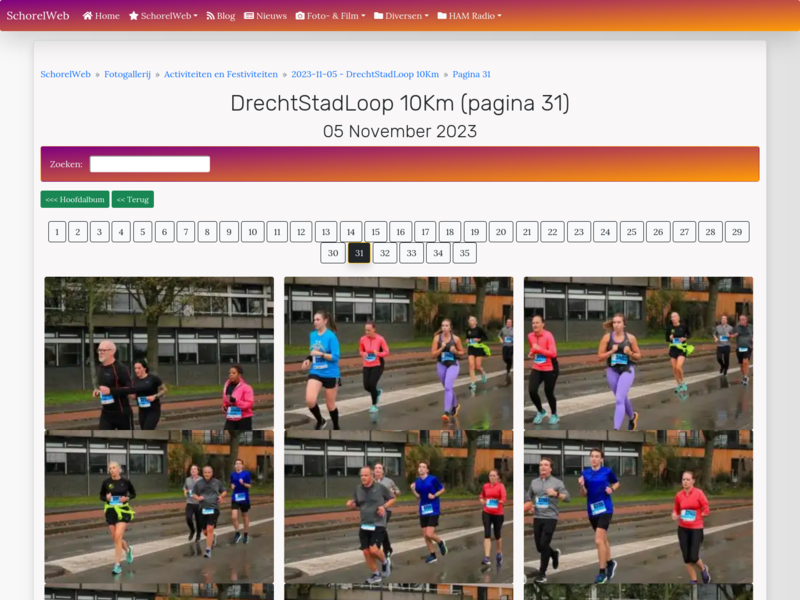Expand the Diversen dropdown arrow
This screenshot has height=600, width=800.
[x=427, y=16]
